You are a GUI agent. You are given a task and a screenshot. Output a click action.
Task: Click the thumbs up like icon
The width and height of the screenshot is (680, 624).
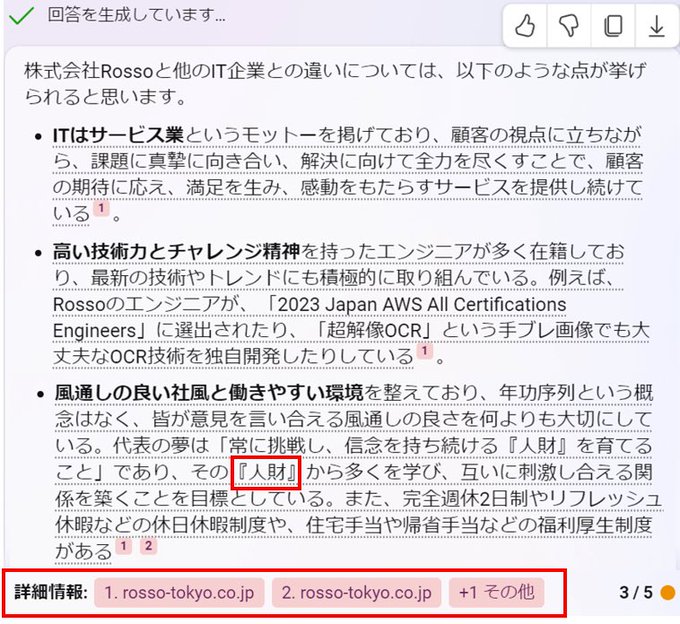coord(525,26)
